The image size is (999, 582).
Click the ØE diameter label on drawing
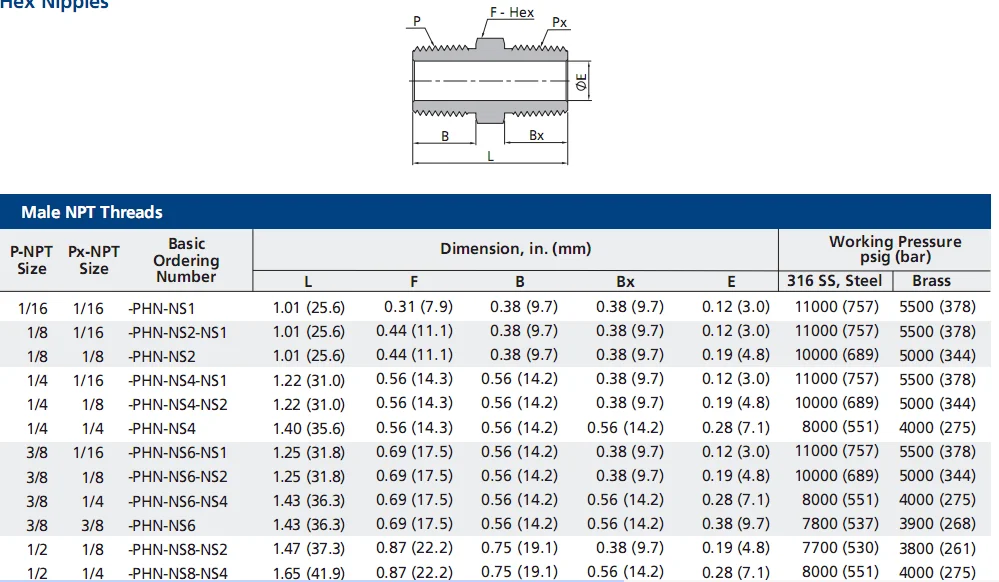click(x=582, y=84)
